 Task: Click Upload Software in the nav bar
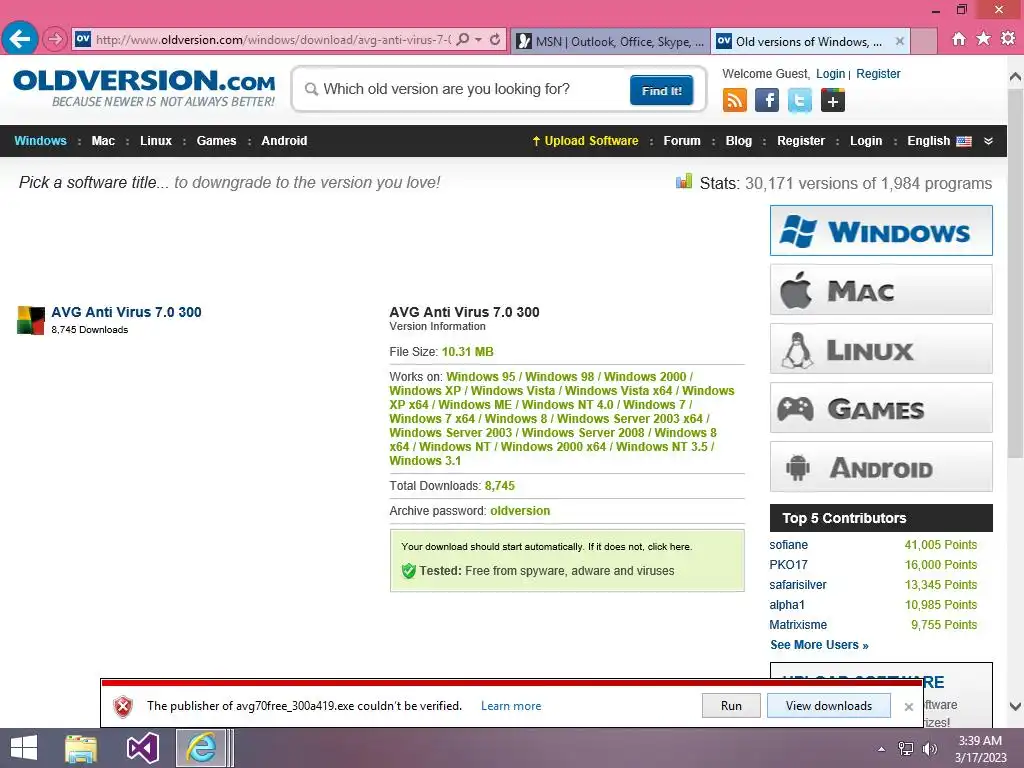585,141
